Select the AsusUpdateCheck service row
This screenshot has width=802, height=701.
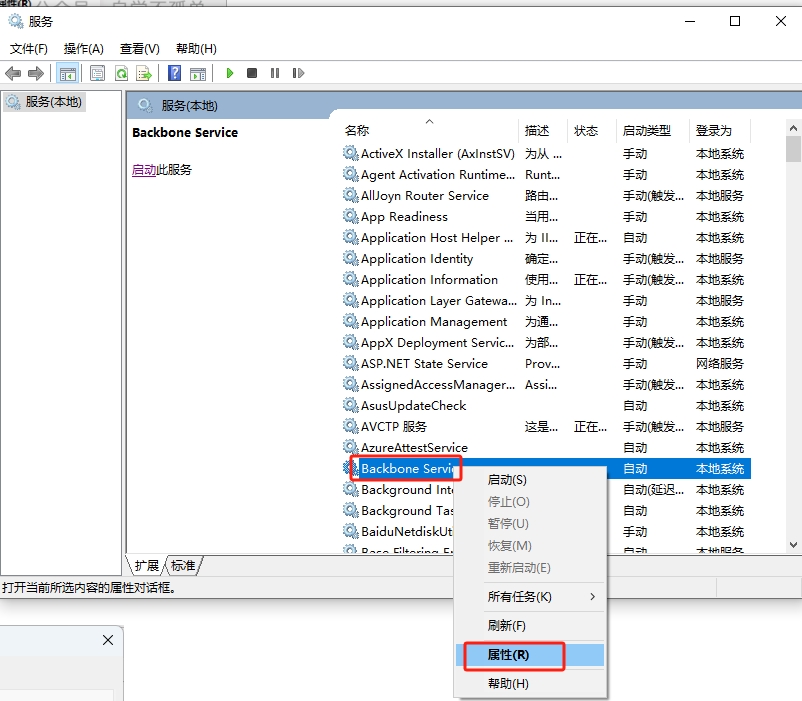pyautogui.click(x=413, y=406)
